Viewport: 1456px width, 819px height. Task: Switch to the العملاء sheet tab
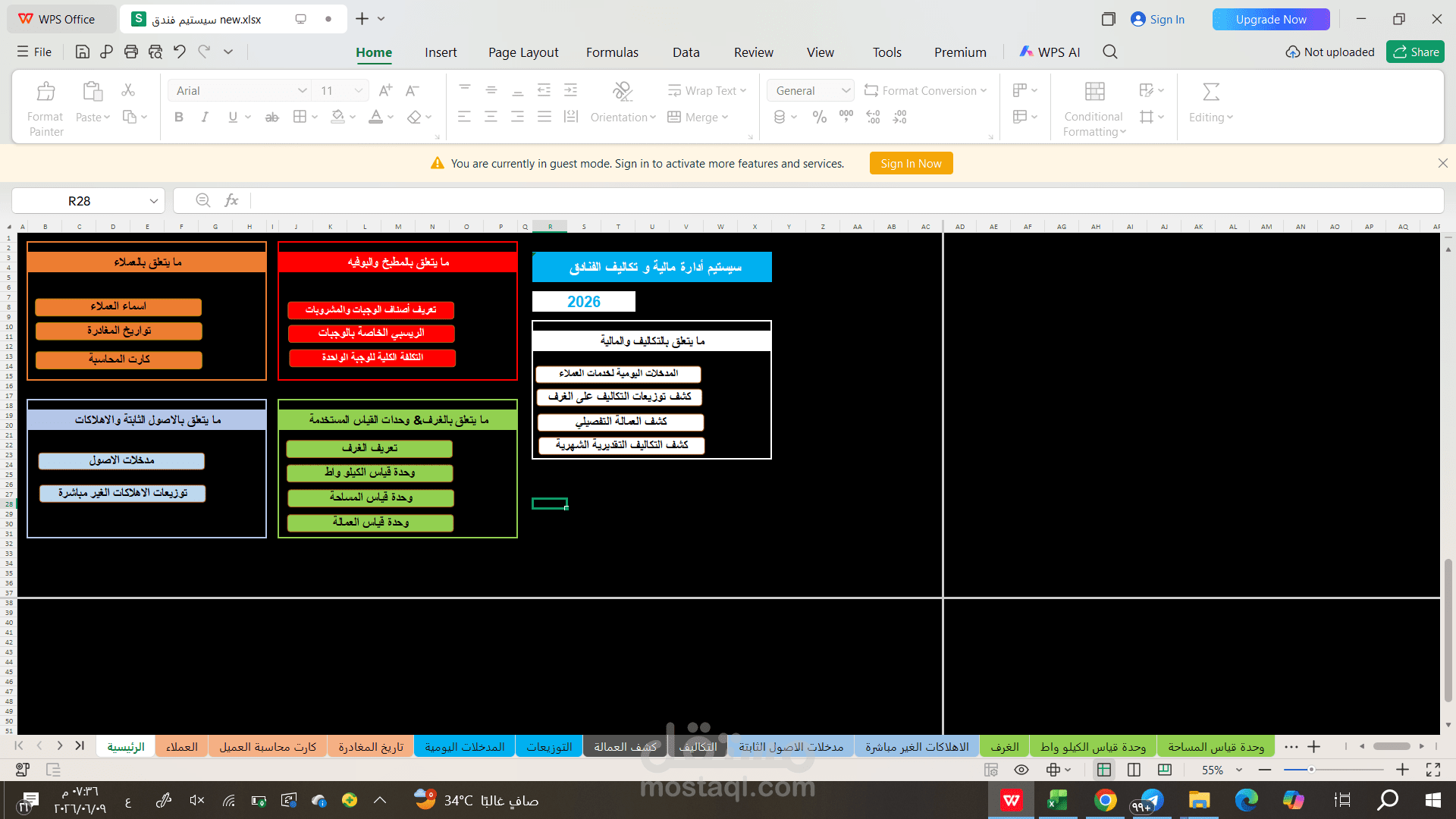pos(182,747)
